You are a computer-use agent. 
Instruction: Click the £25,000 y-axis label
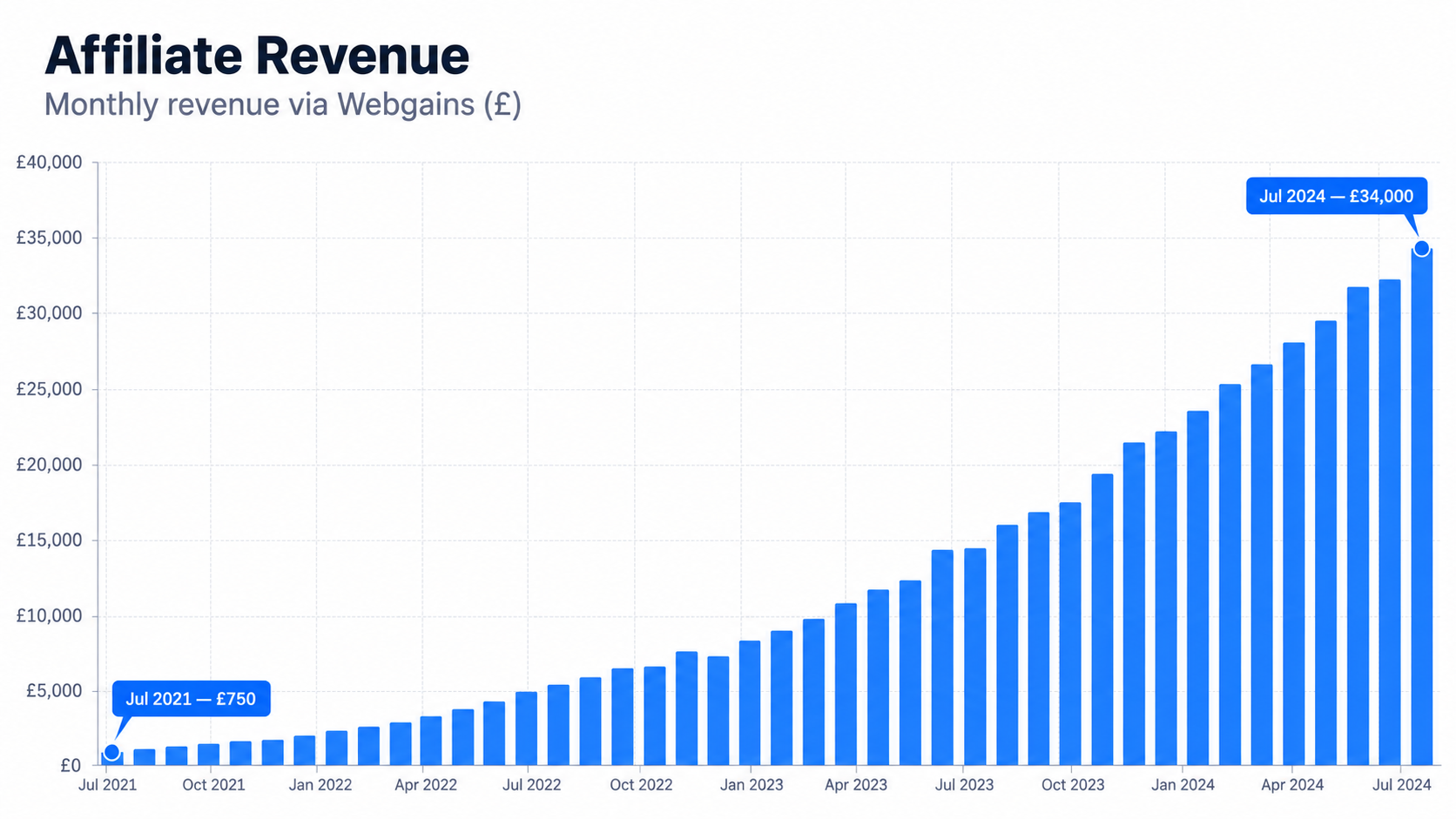pyautogui.click(x=50, y=389)
